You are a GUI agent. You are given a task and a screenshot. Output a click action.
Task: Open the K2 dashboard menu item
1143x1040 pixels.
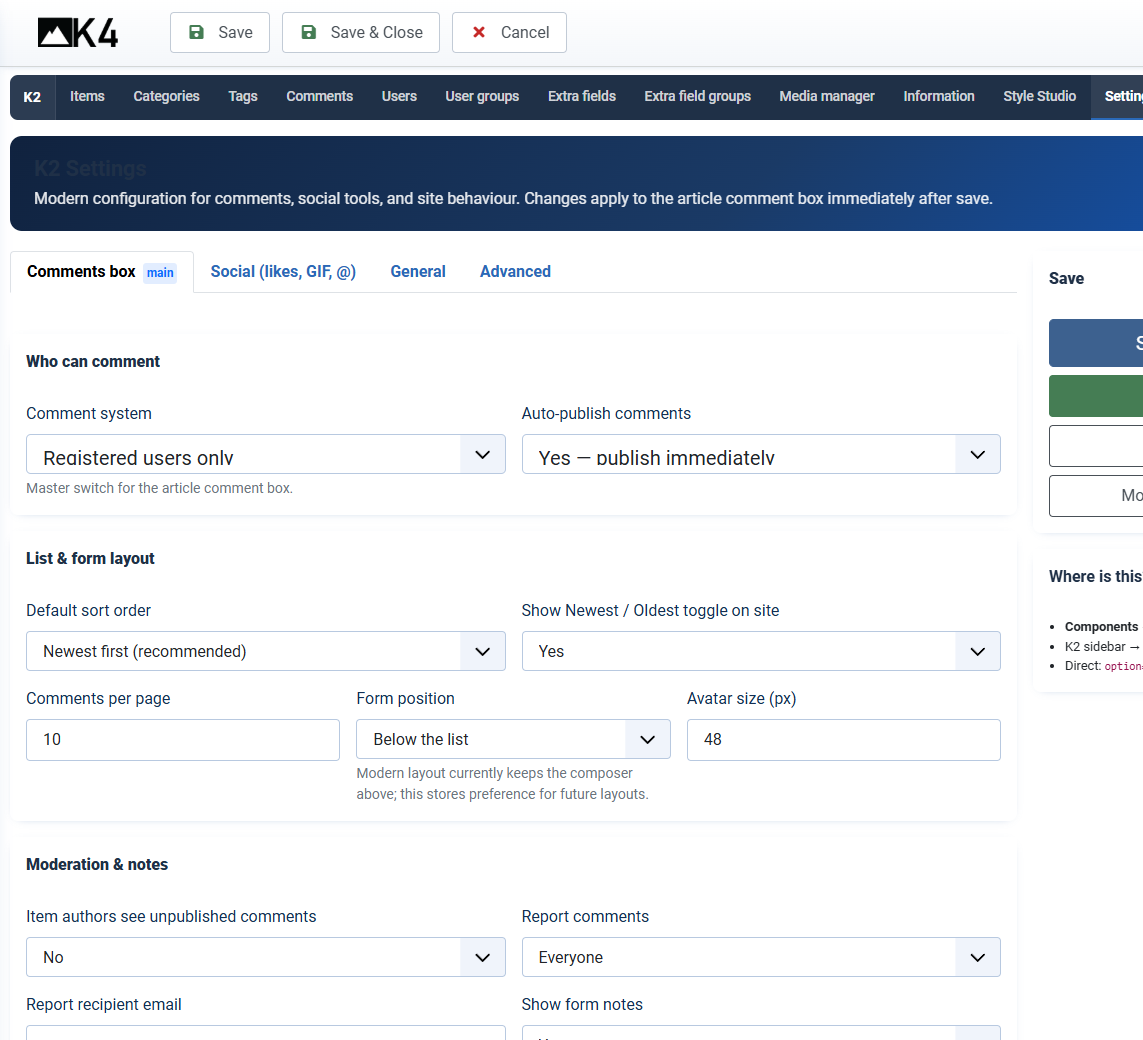(x=32, y=97)
